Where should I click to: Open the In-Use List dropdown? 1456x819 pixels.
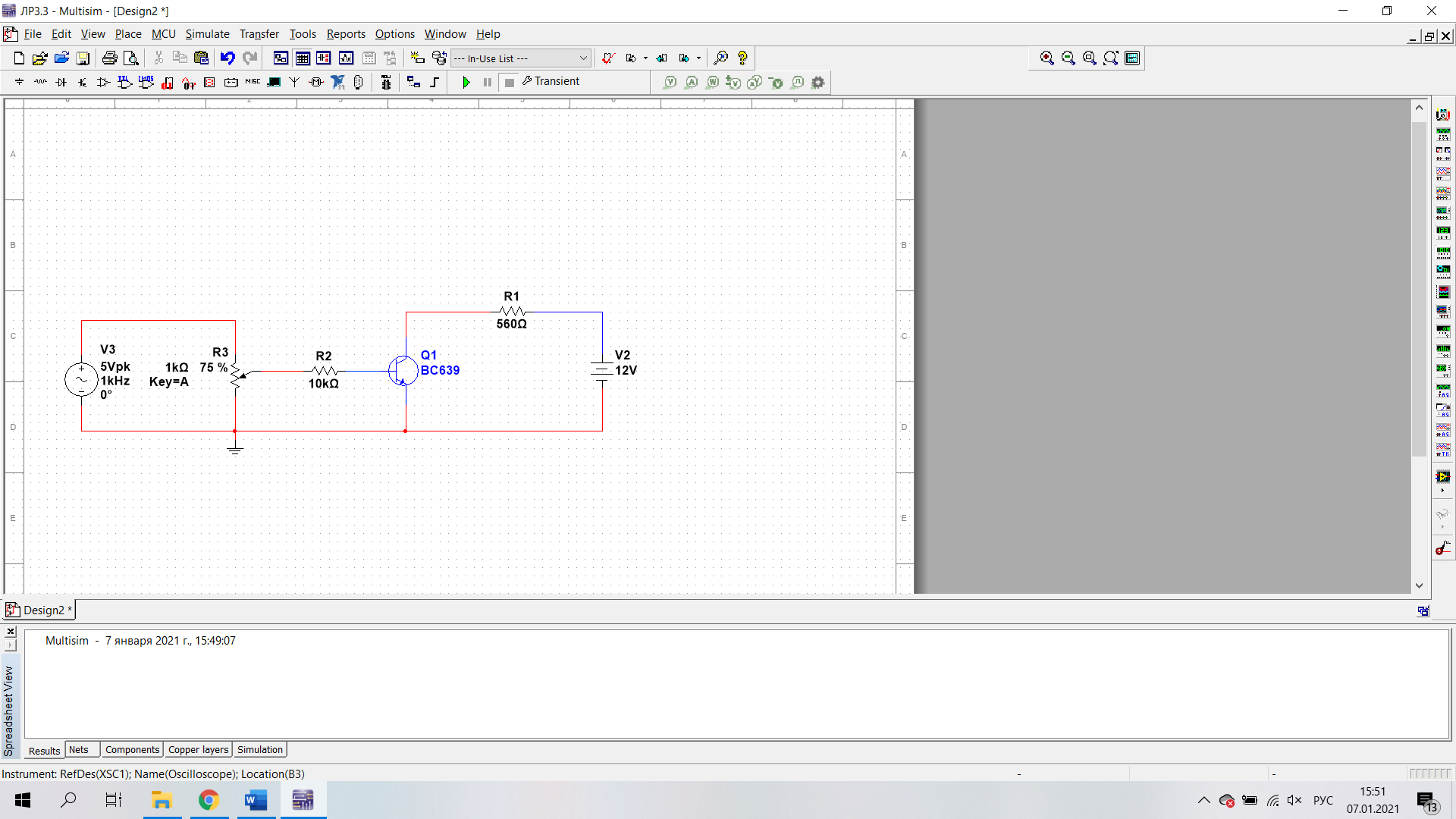tap(521, 58)
